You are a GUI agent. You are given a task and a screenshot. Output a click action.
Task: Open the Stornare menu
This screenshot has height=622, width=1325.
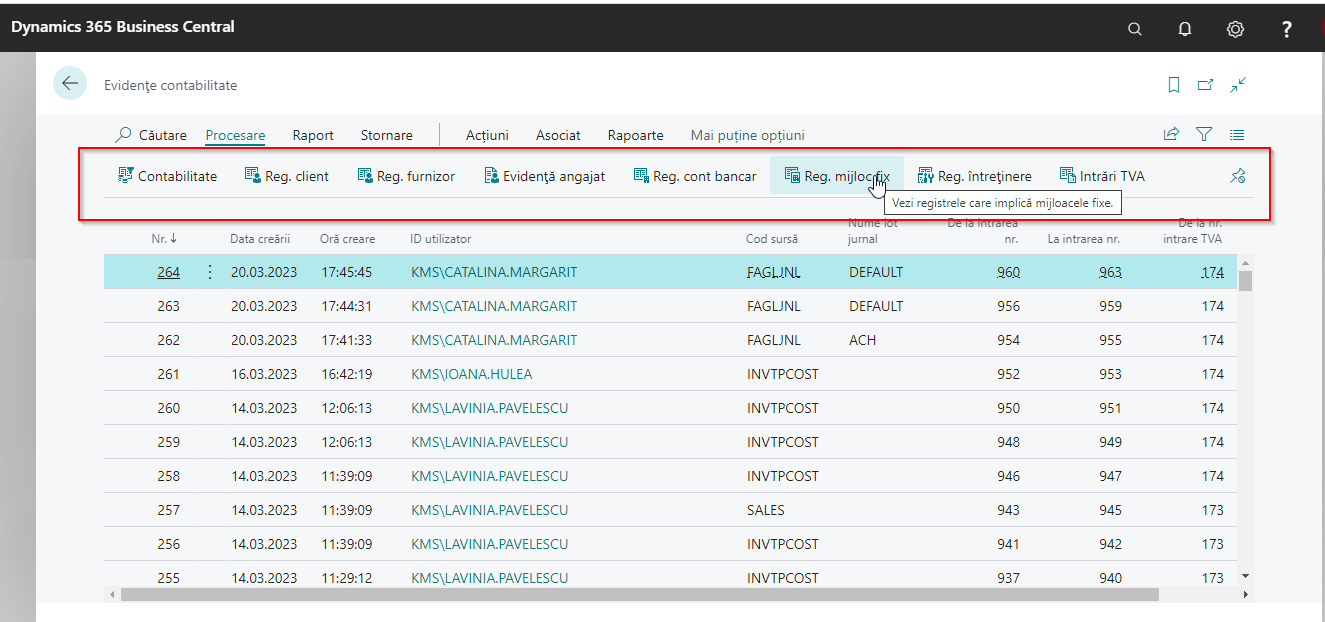[x=386, y=135]
